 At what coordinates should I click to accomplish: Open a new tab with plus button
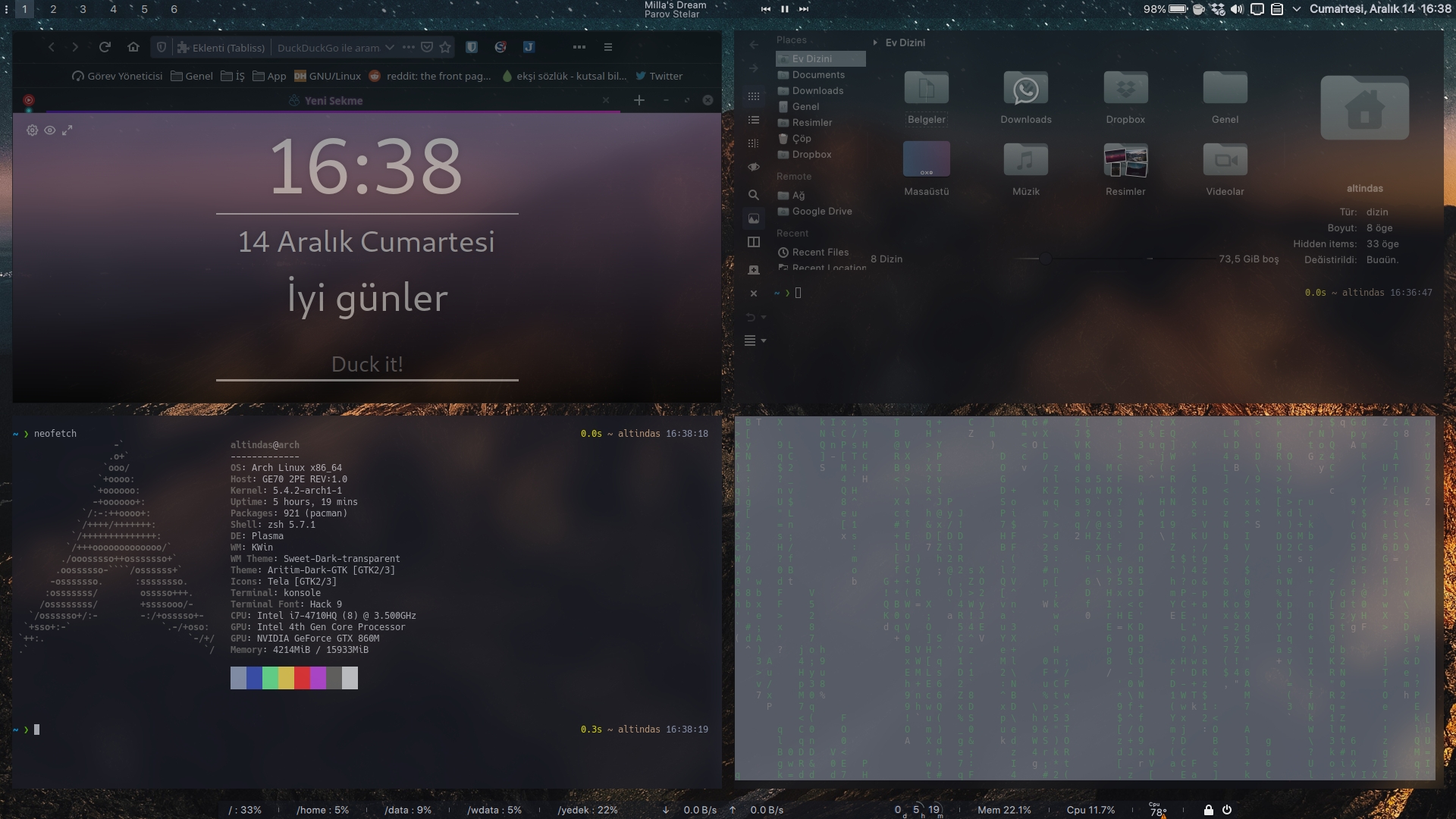[x=639, y=100]
